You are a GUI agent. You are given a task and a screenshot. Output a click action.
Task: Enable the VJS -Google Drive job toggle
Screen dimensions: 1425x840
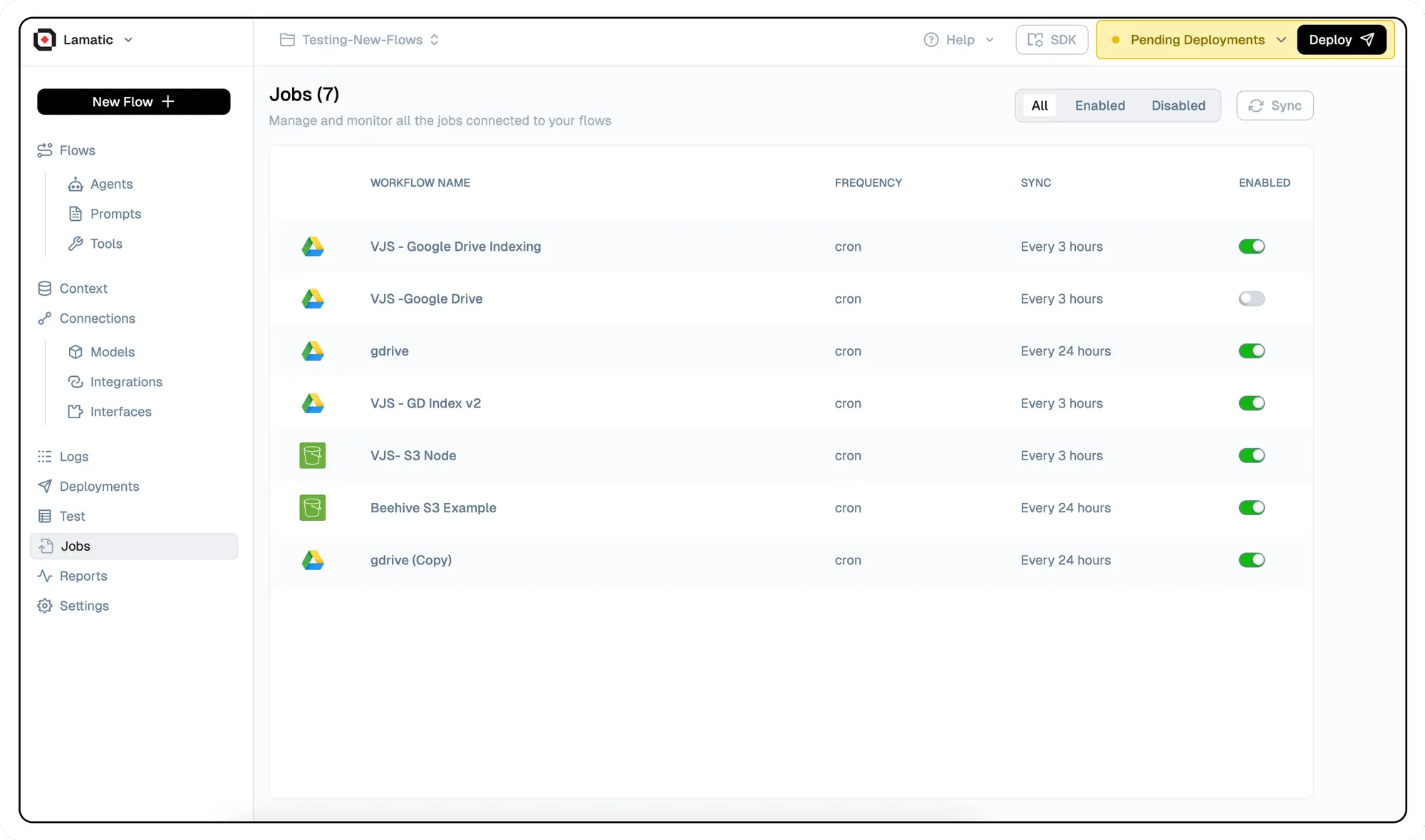(1251, 299)
